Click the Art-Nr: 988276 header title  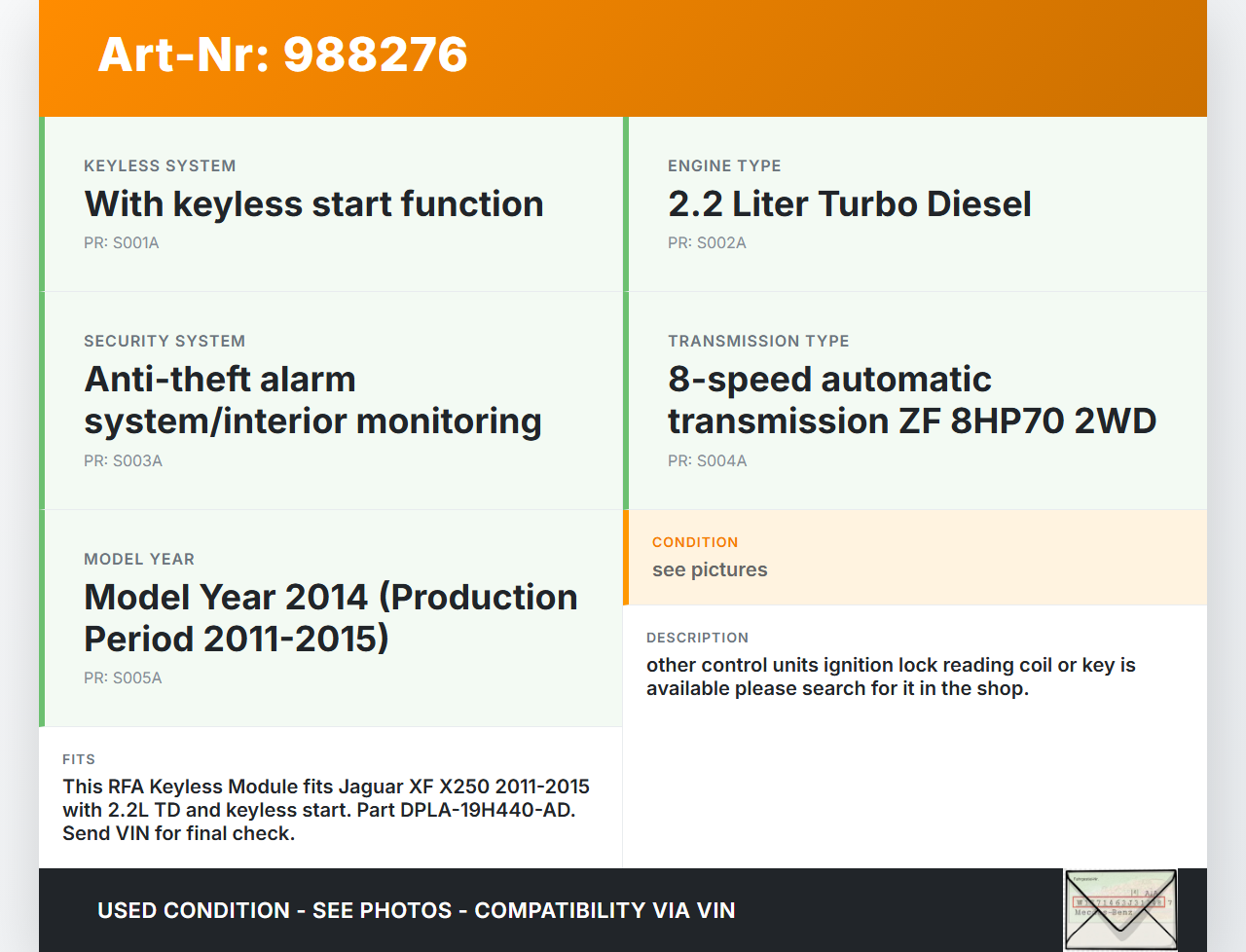282,55
